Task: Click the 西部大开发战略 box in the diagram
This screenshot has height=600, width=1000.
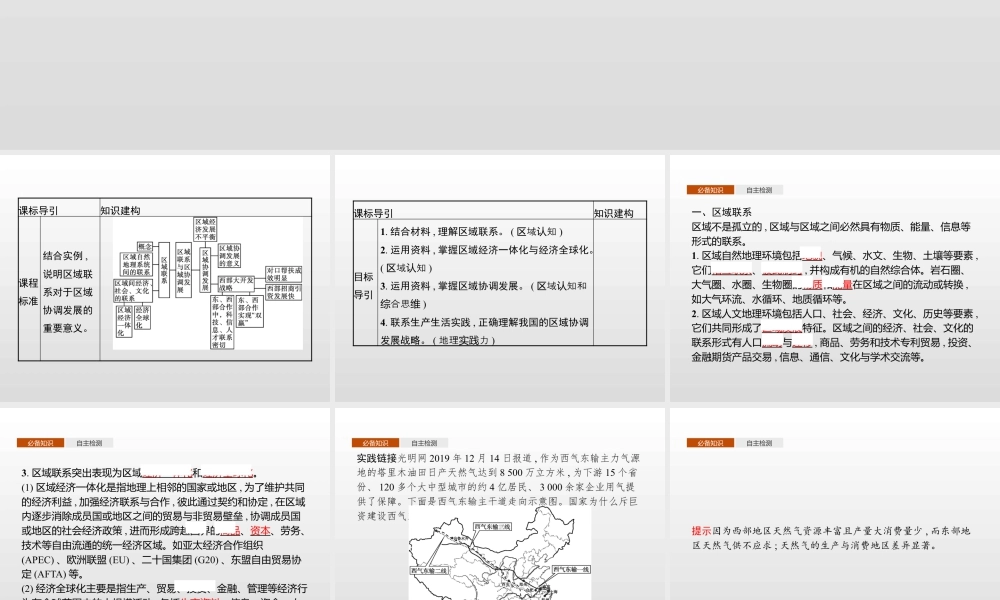Action: pos(236,284)
